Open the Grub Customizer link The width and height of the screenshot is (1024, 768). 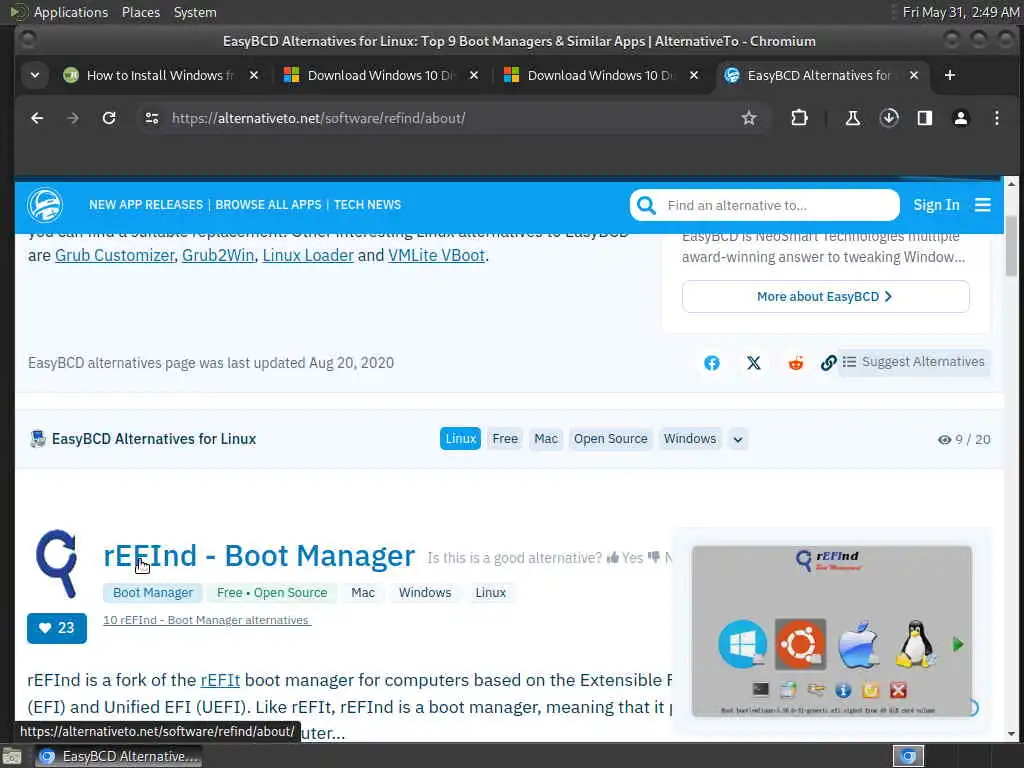(x=114, y=255)
